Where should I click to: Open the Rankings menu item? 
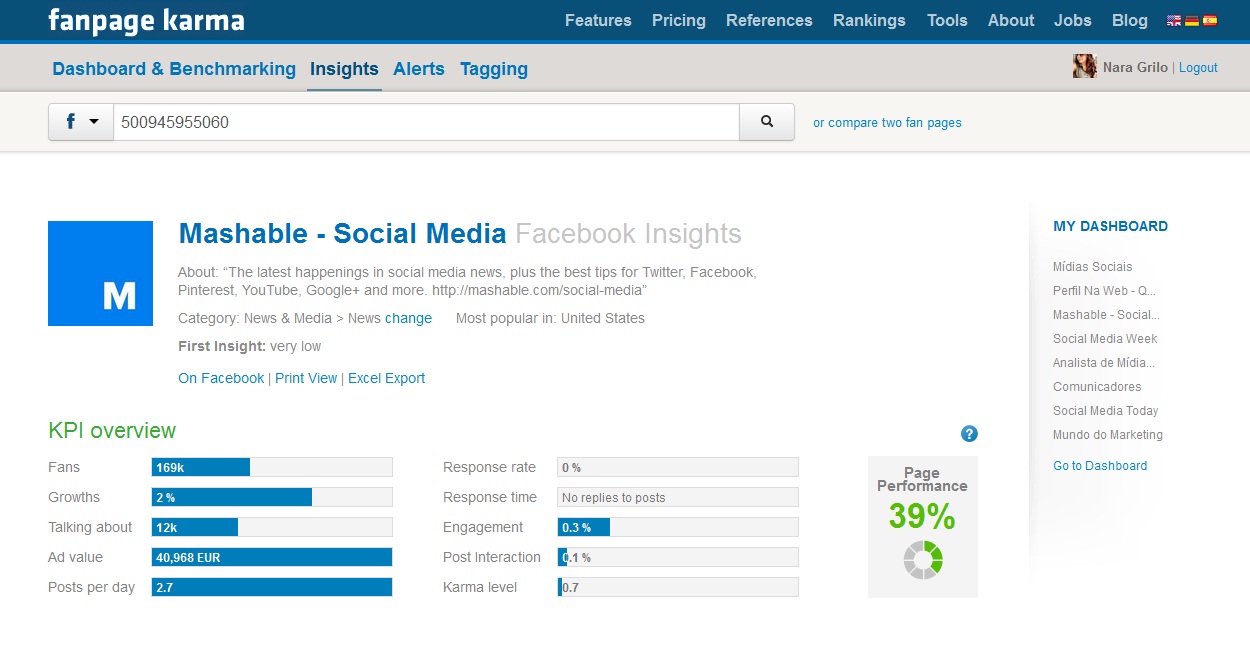[869, 20]
